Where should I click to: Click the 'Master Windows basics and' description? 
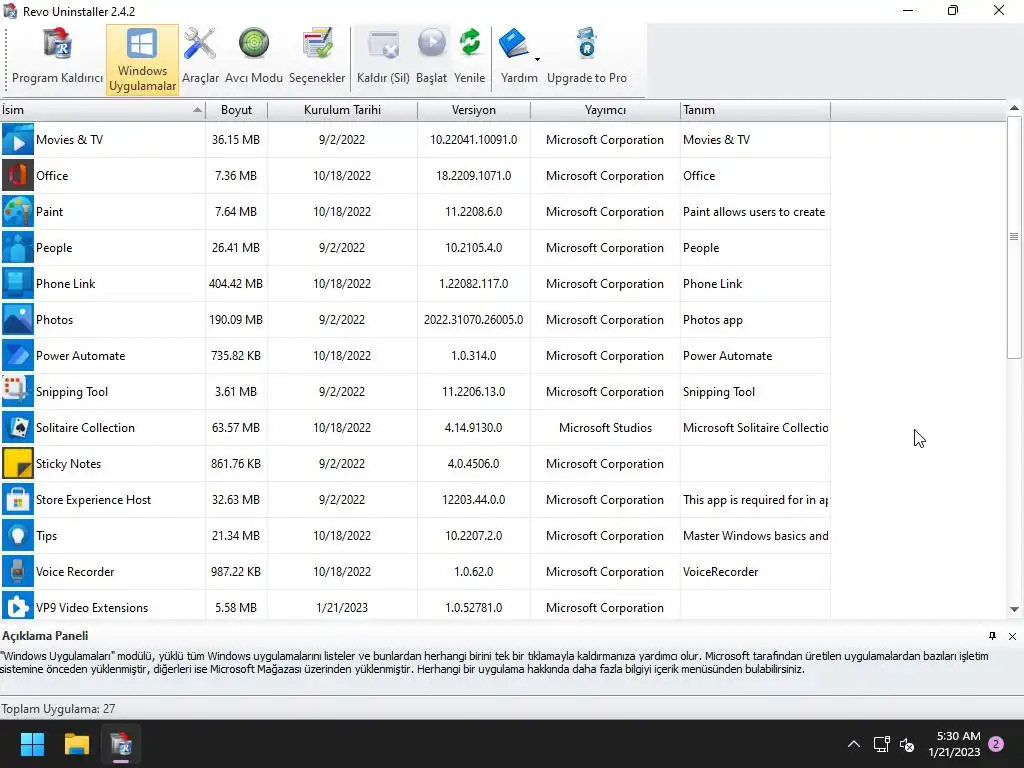[x=756, y=536]
